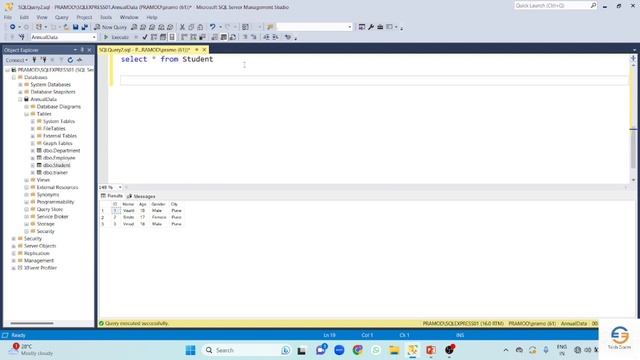
Task: Click the Navigate Backward arrow icon
Action: [x=13, y=27]
